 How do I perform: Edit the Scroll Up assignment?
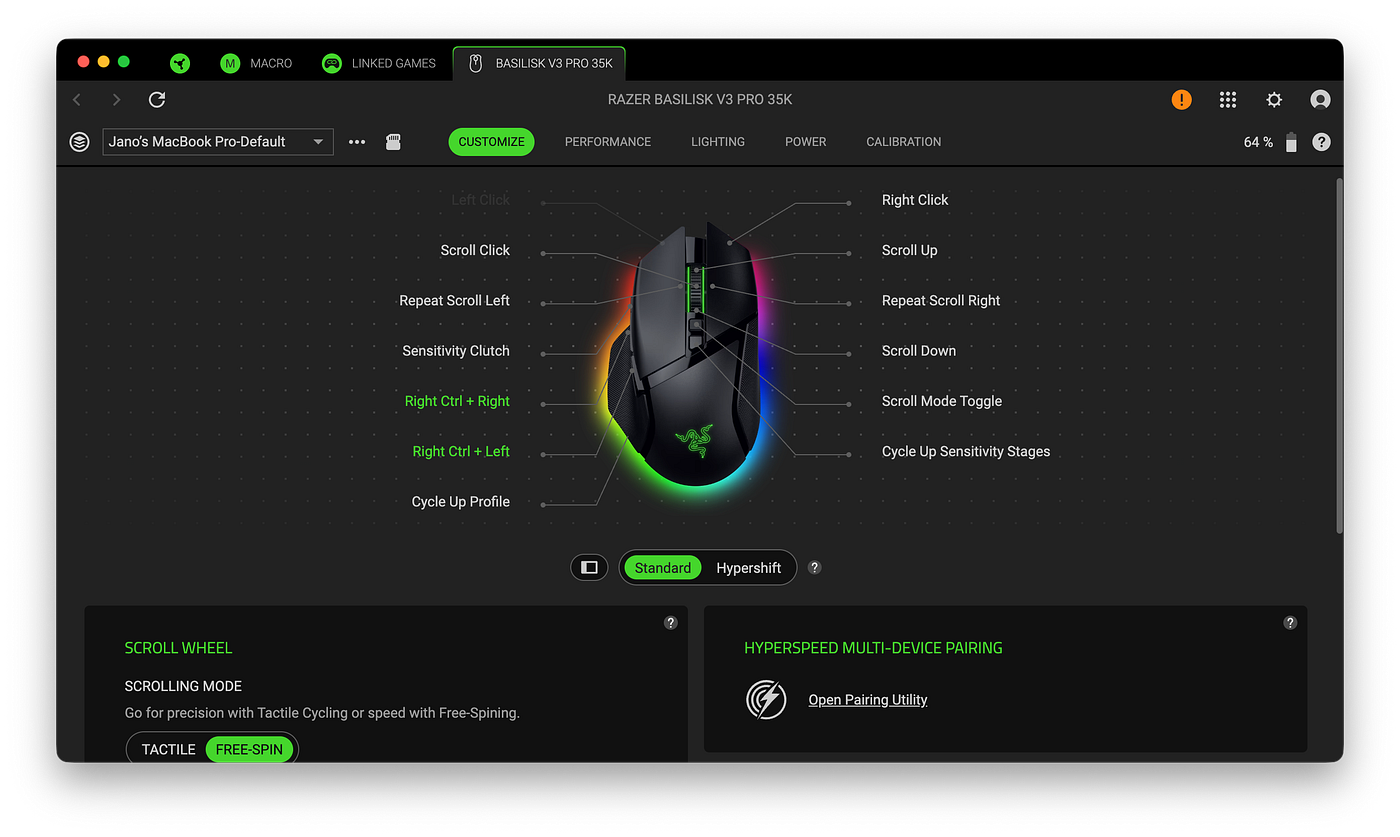[x=910, y=250]
